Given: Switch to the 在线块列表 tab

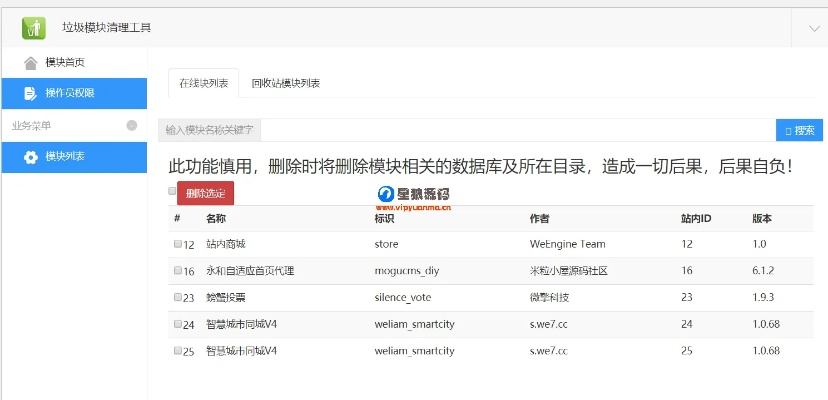Looking at the screenshot, I should click(203, 83).
